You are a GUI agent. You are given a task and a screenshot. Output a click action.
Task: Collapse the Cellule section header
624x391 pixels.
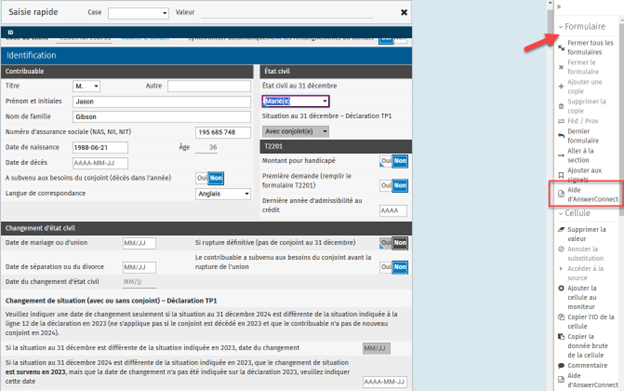[574, 213]
